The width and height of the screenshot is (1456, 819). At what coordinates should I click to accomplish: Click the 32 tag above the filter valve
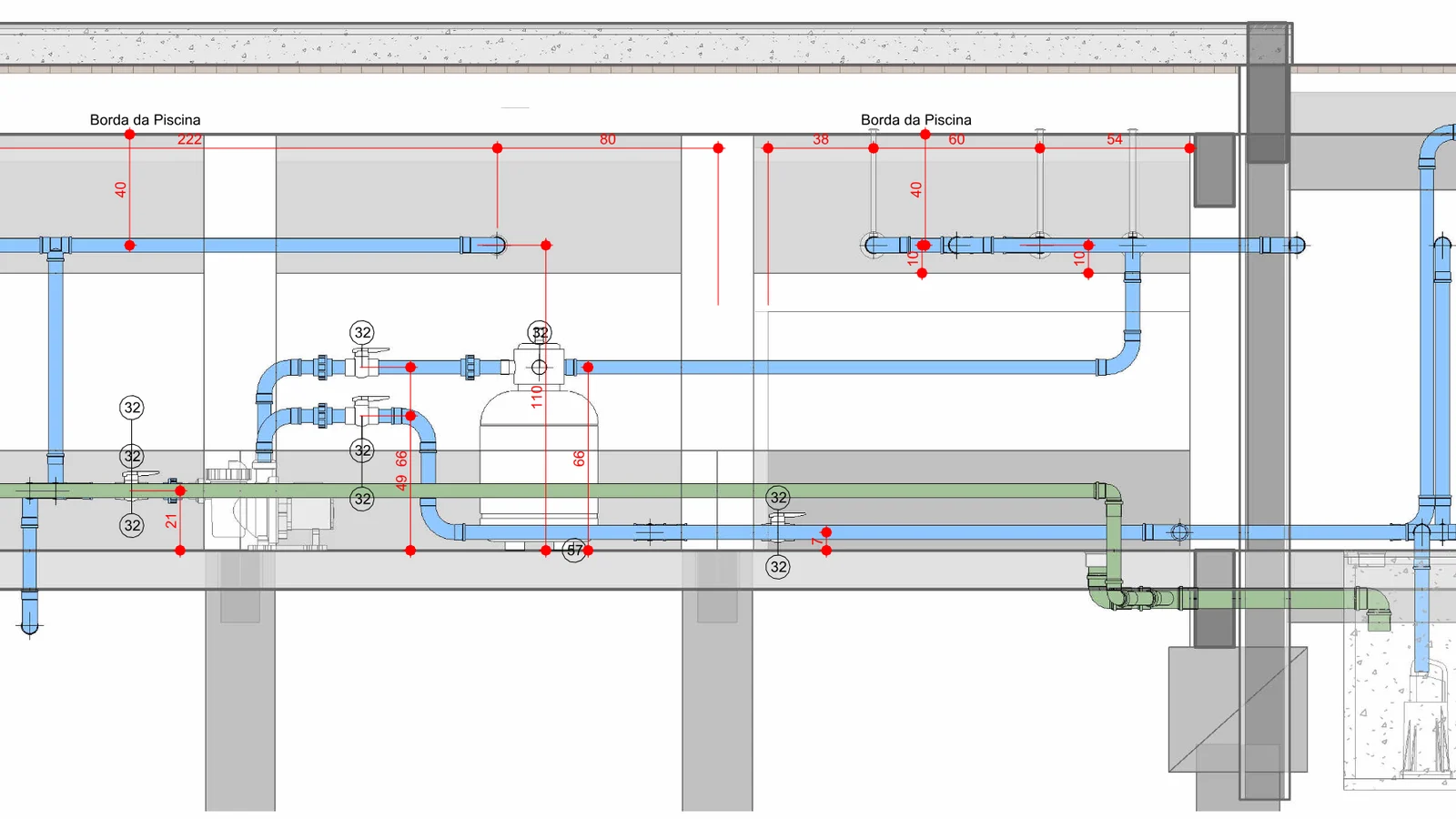click(x=540, y=332)
